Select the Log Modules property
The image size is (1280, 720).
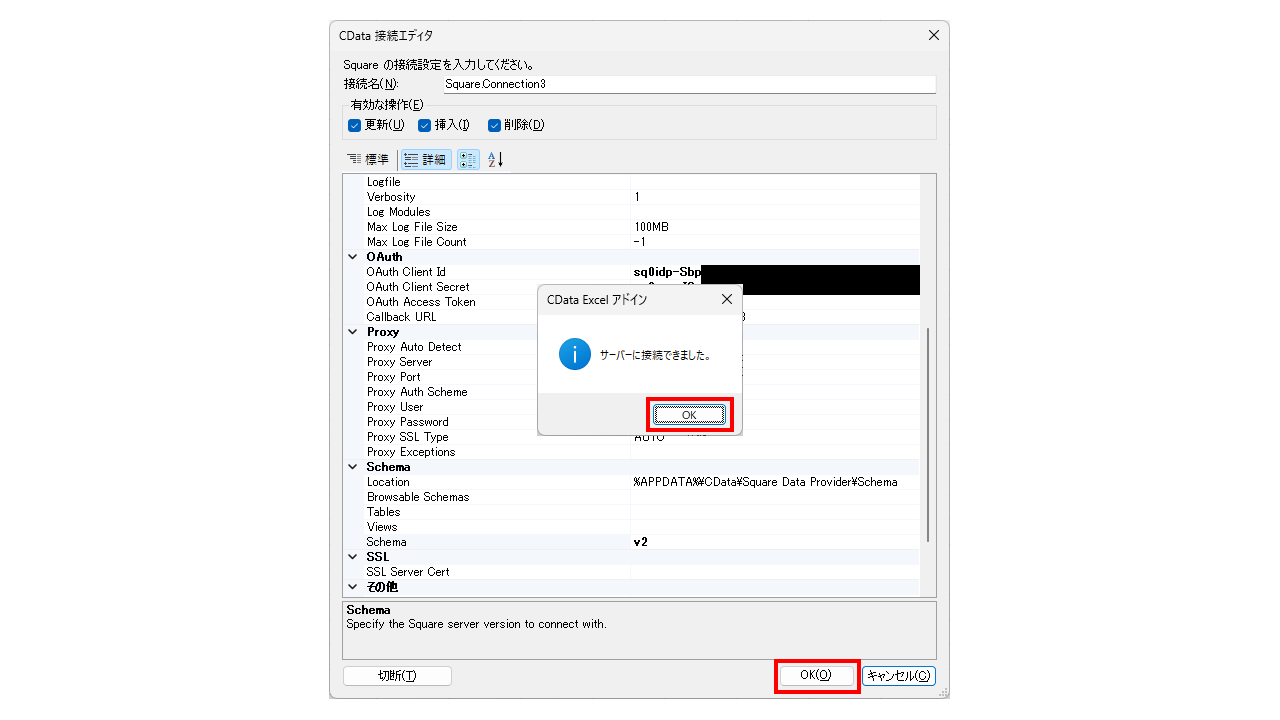(398, 212)
